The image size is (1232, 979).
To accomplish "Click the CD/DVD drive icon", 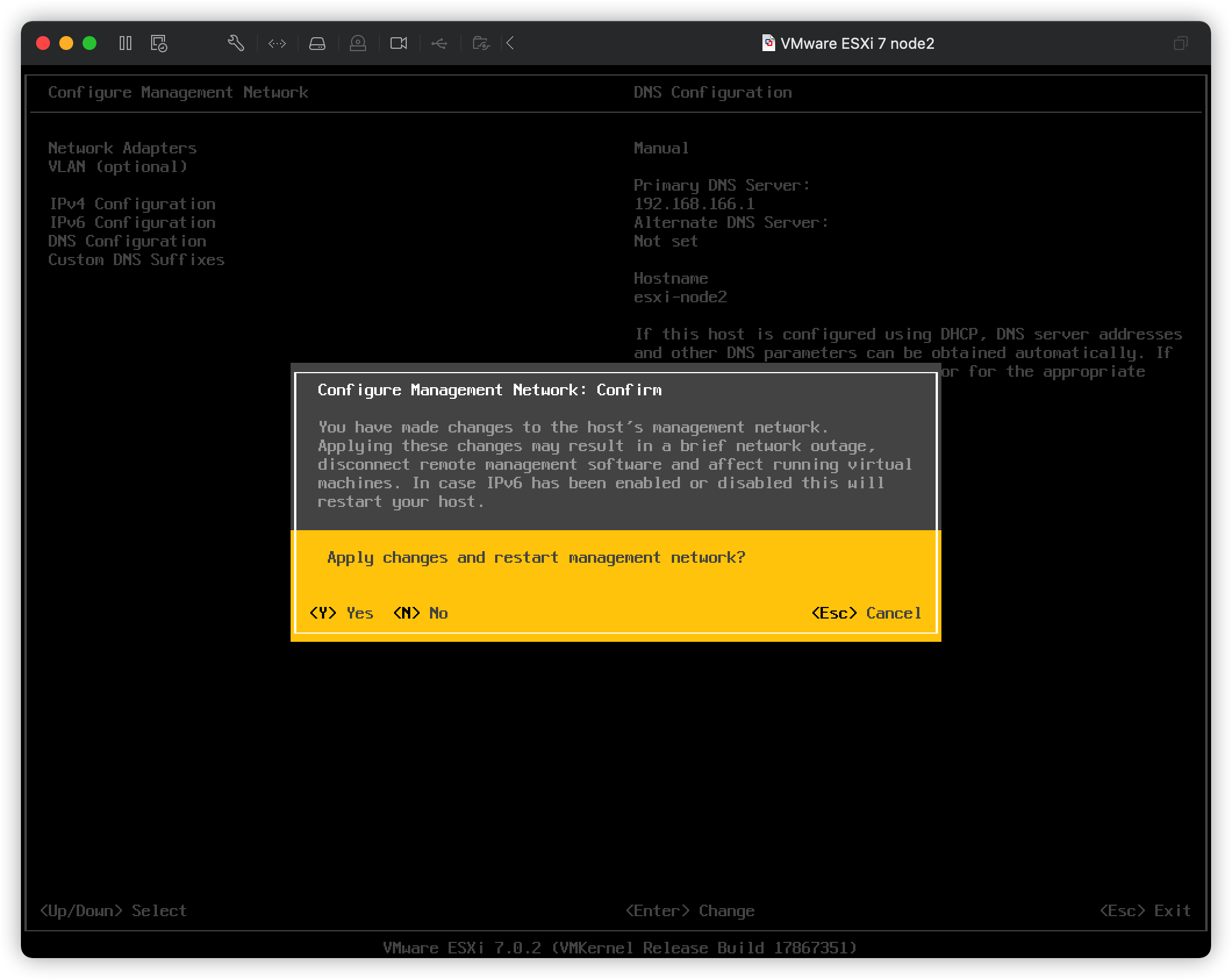I will [358, 44].
